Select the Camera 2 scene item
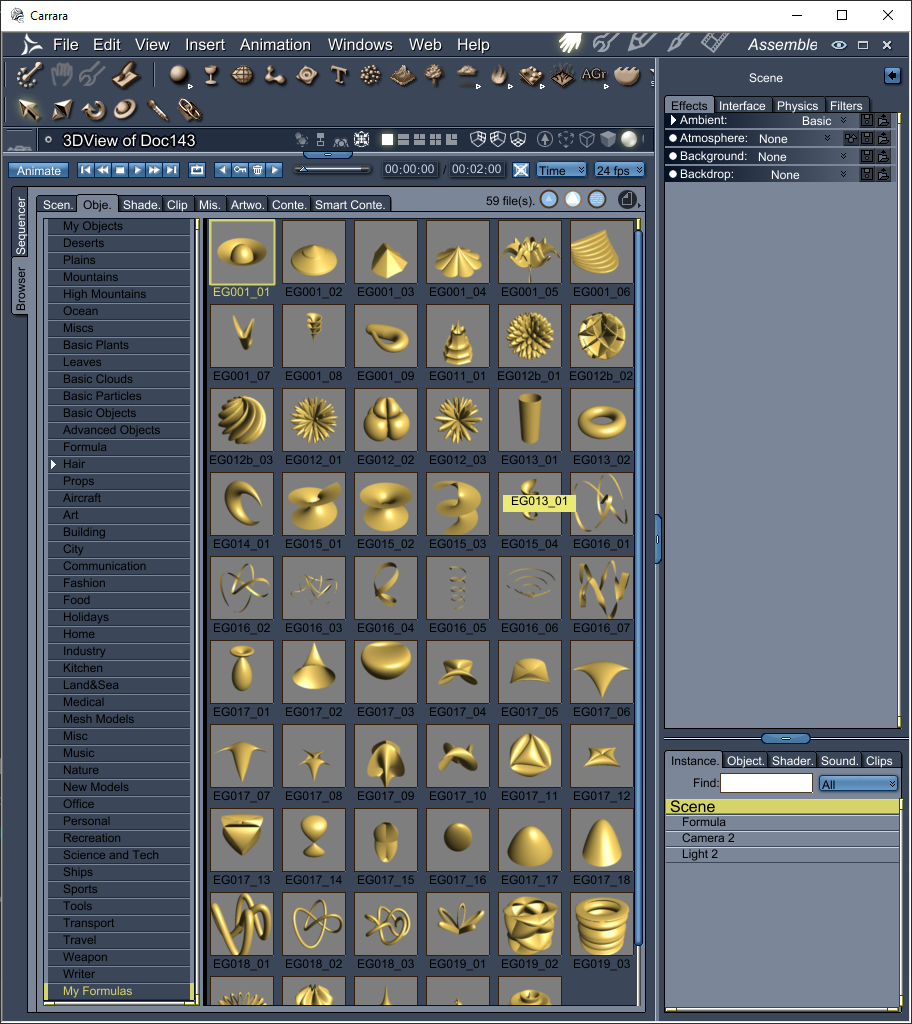This screenshot has width=912, height=1024. click(783, 838)
